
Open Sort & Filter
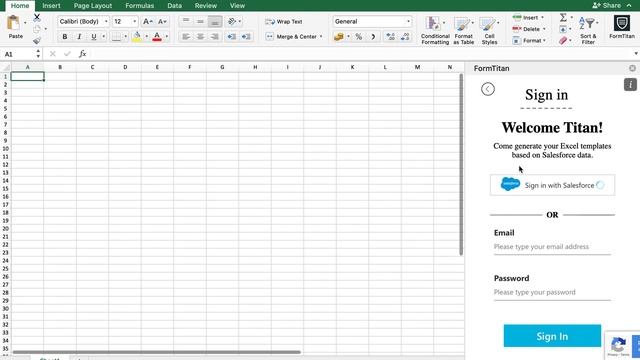pyautogui.click(x=588, y=30)
